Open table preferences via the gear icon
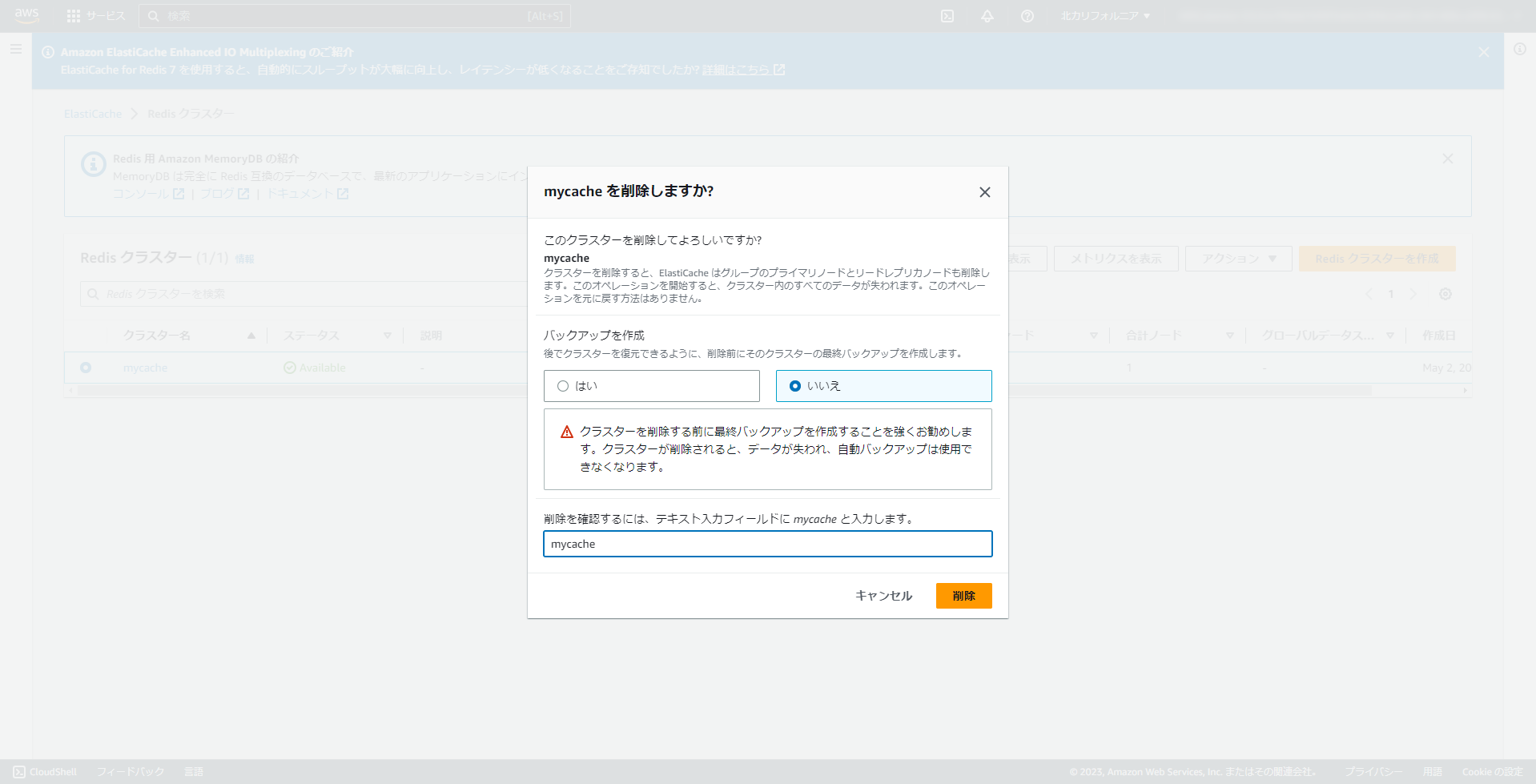Screen dimensions: 1536x784 click(1446, 294)
